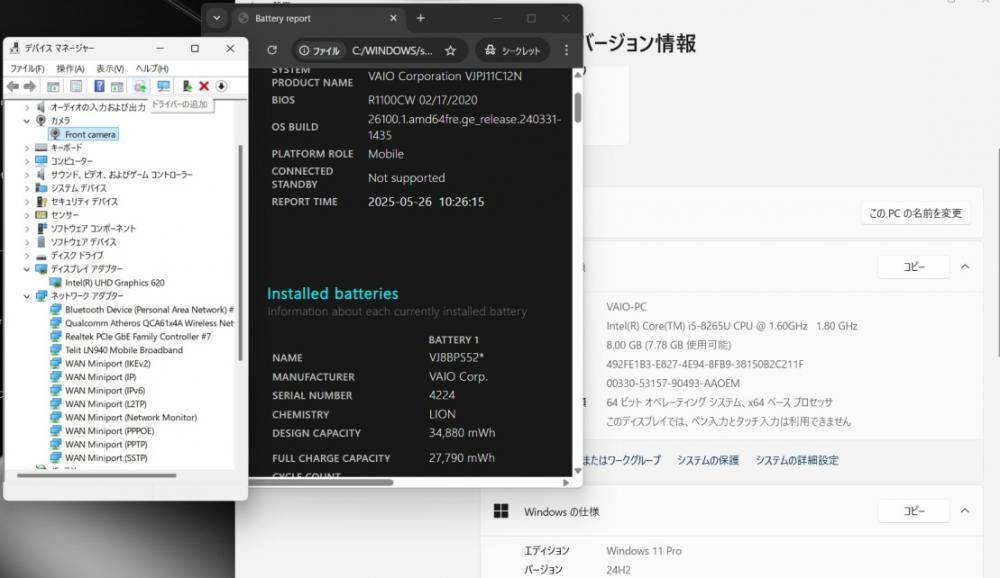Screen dimensions: 1000x578
Task: Open the 表示(V) menu
Action: (x=110, y=68)
